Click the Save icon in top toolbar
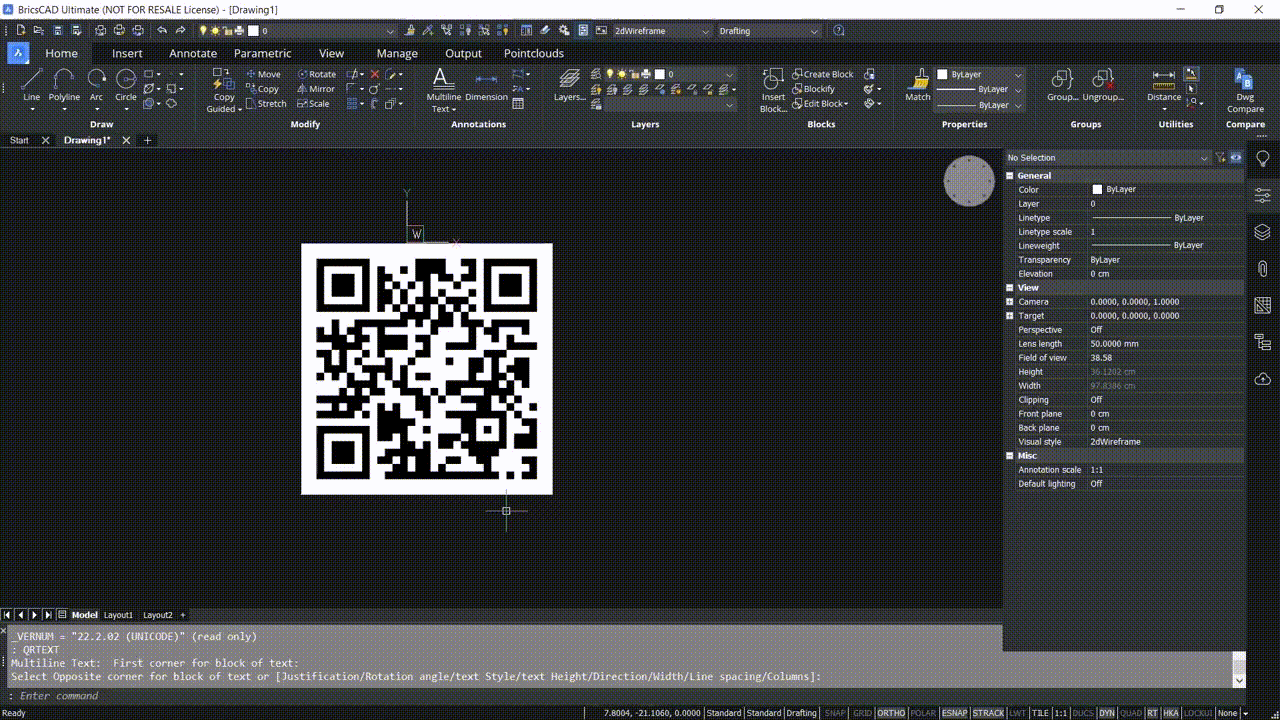The height and width of the screenshot is (720, 1280). pyautogui.click(x=59, y=31)
